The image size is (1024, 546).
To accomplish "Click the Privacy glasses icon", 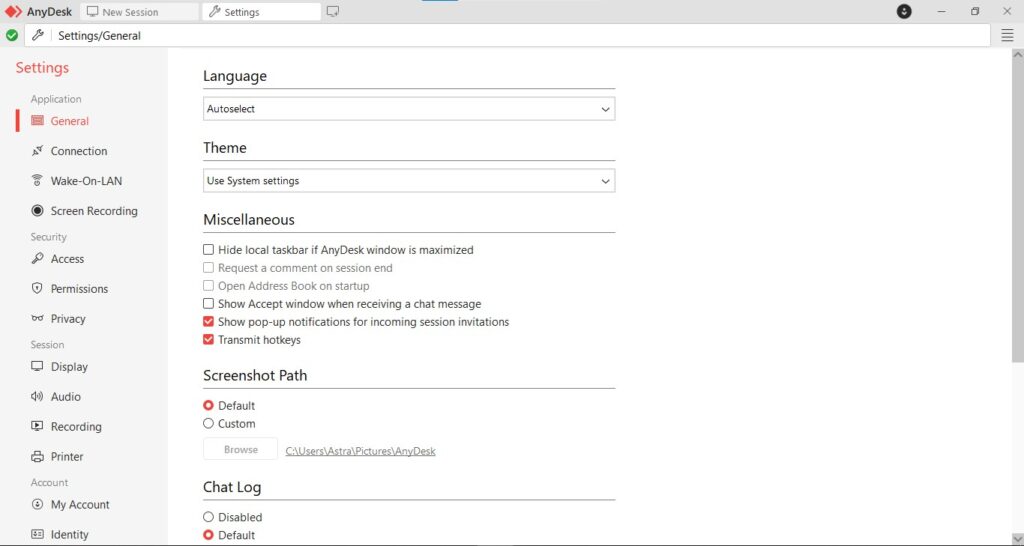I will pyautogui.click(x=37, y=318).
